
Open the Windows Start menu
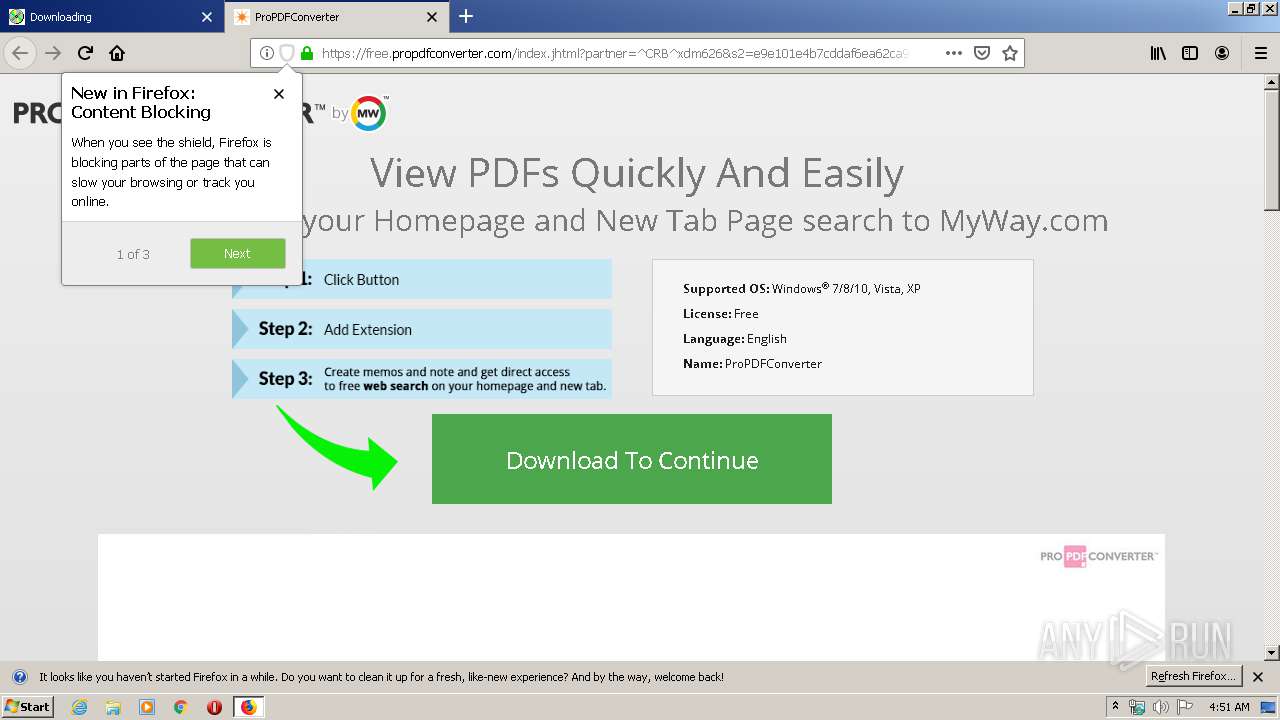(27, 707)
